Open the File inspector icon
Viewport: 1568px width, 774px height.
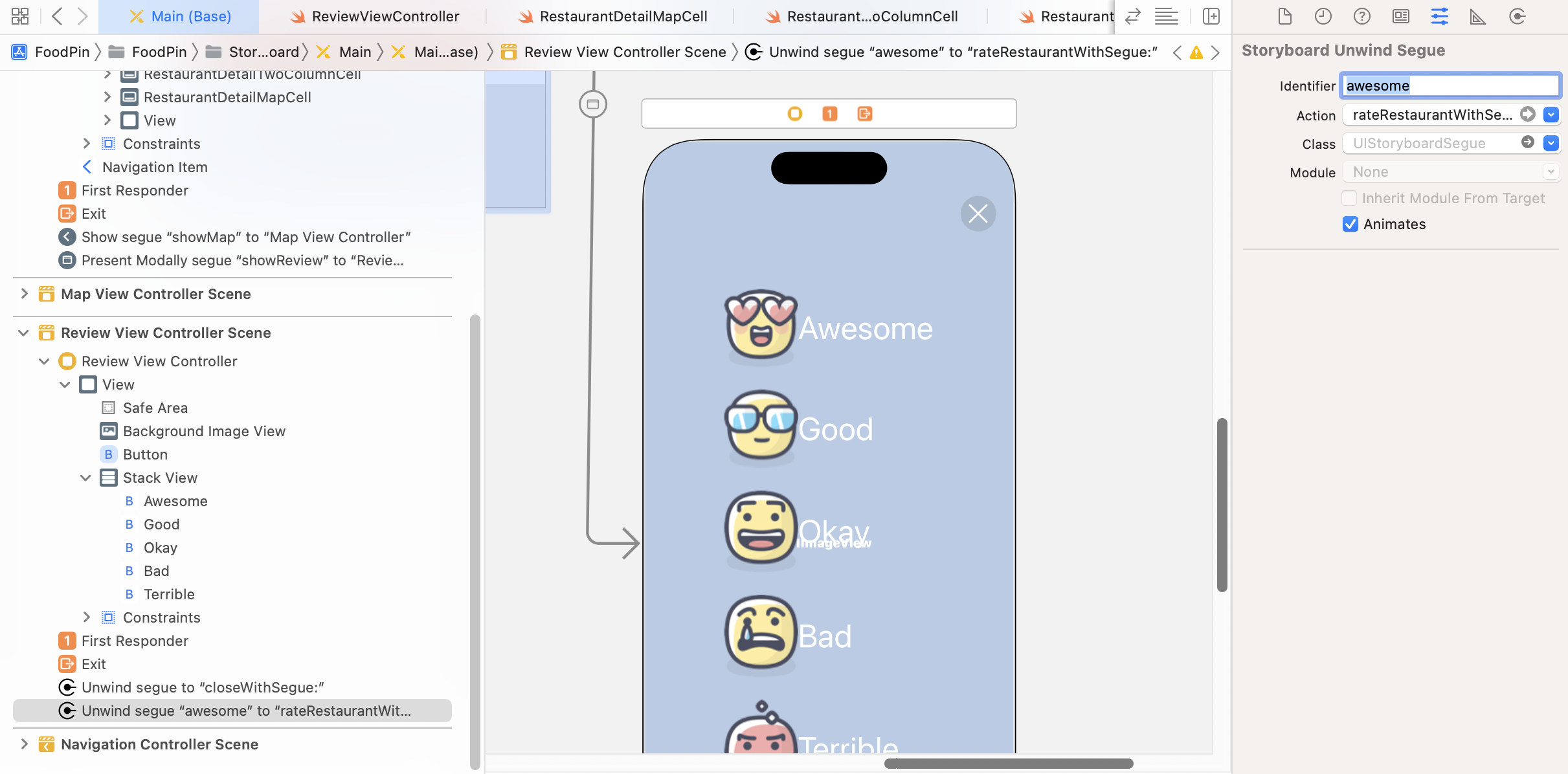coord(1284,16)
